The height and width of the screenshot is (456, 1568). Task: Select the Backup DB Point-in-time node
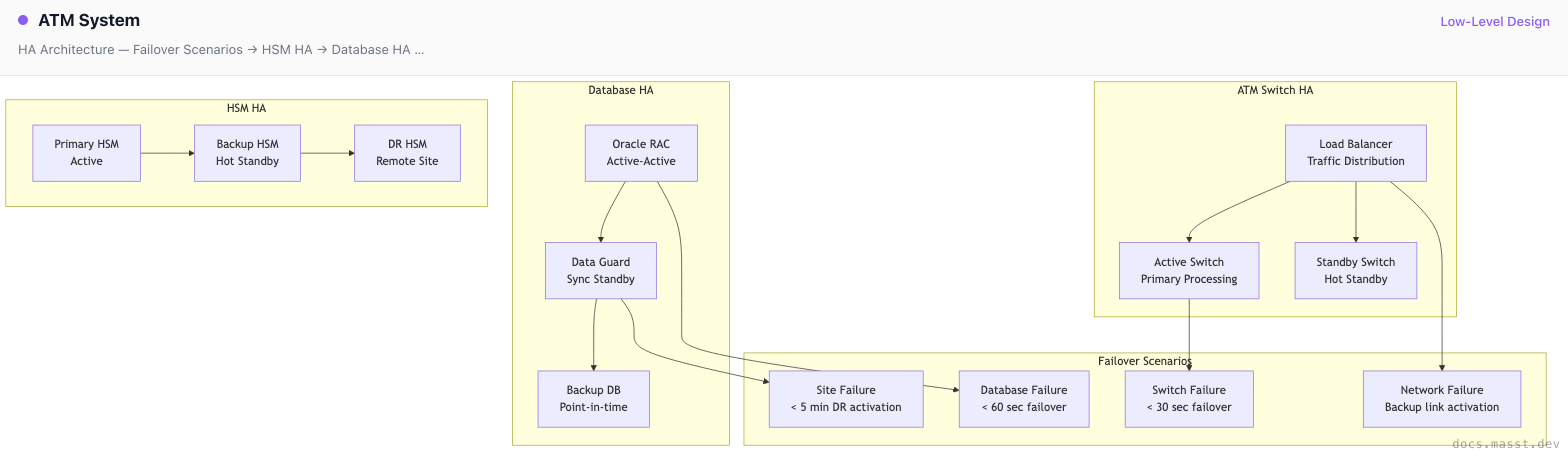point(594,399)
